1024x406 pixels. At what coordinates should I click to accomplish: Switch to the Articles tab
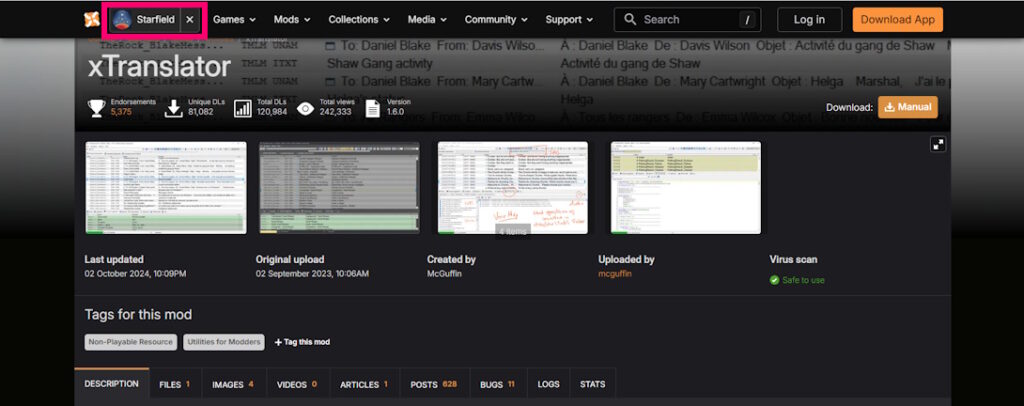[364, 384]
